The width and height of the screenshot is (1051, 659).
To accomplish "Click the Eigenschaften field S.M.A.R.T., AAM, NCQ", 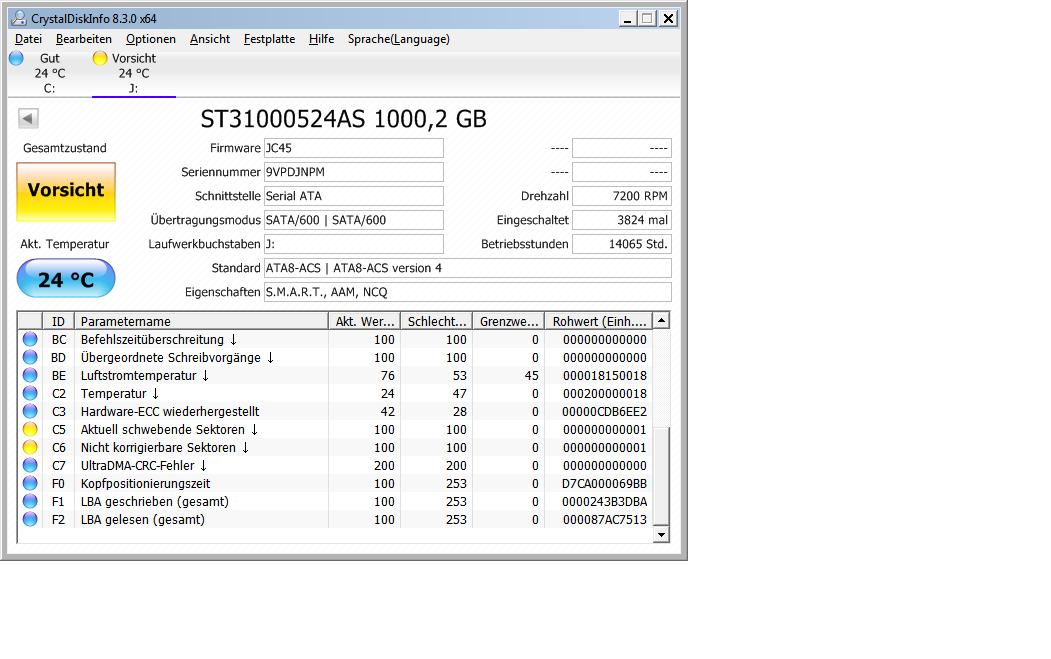I will [468, 292].
